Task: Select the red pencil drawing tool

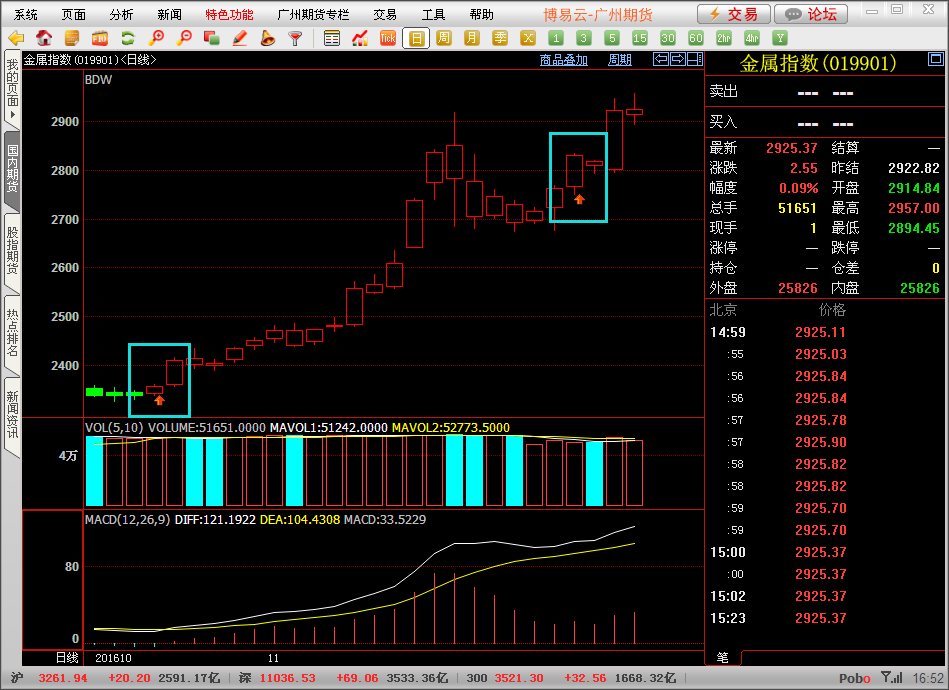Action: pos(240,39)
